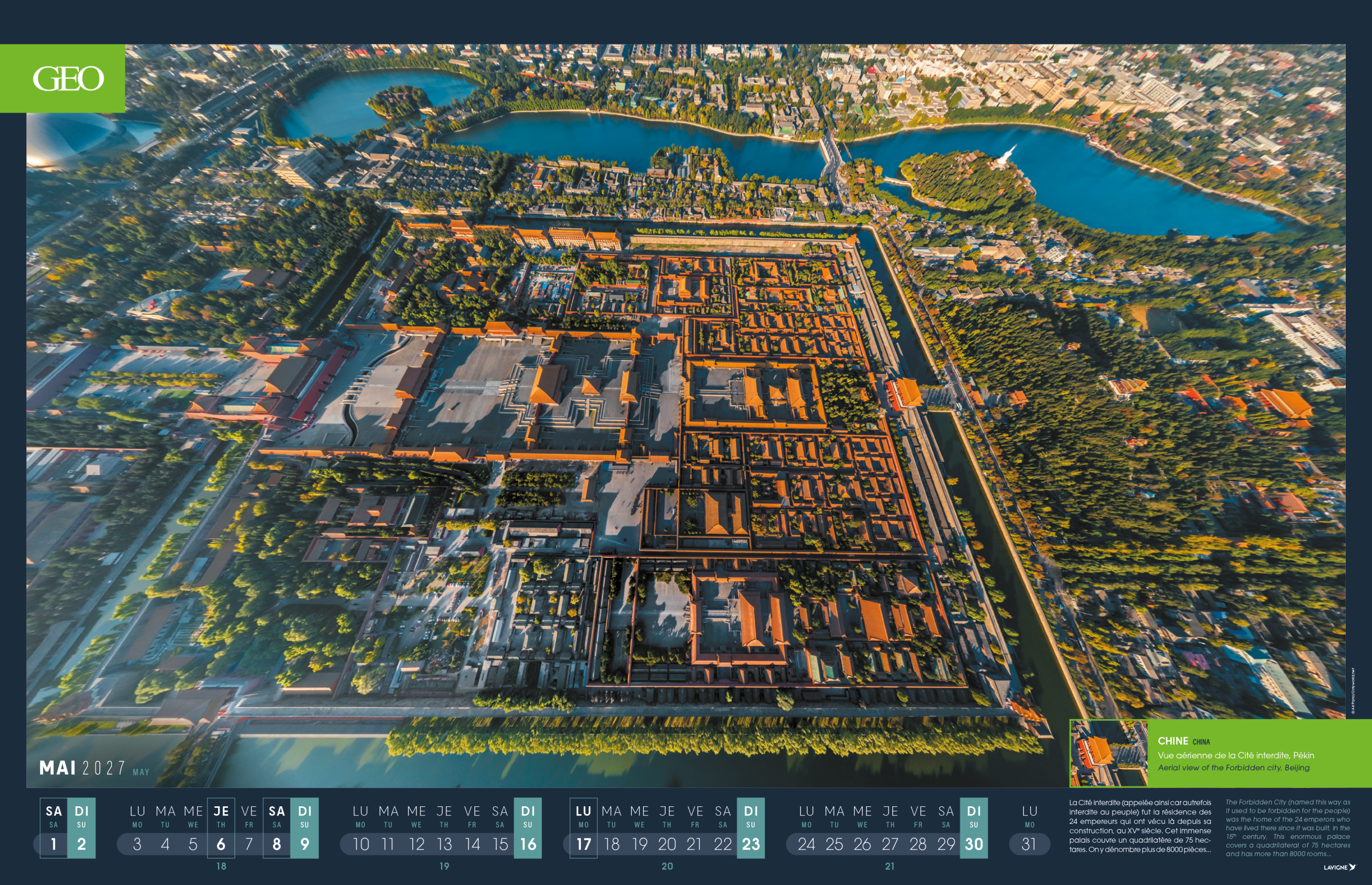1372x885 pixels.
Task: Choose highlighted Sunday date 30
Action: coord(974,844)
